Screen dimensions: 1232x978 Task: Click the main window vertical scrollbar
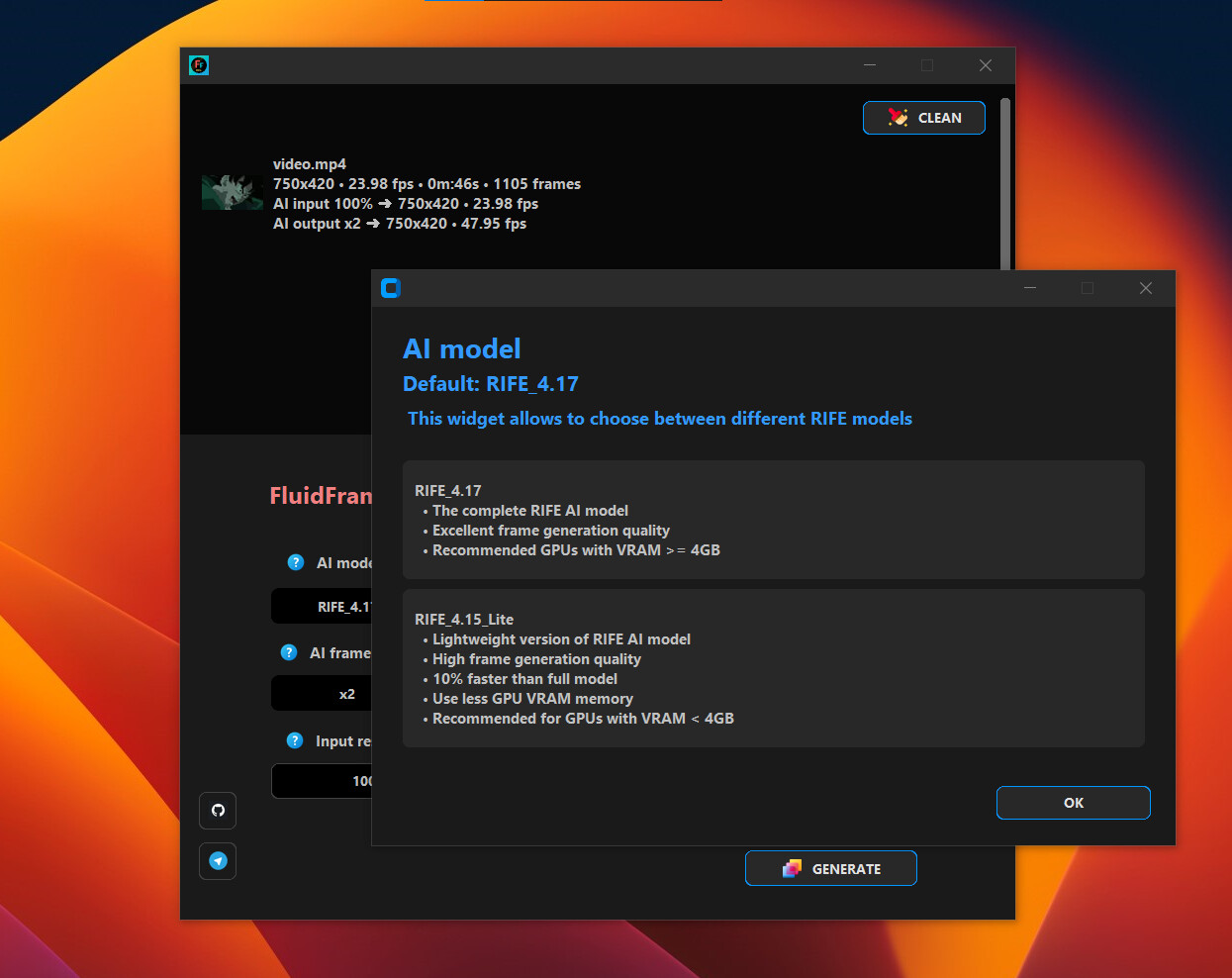pyautogui.click(x=1005, y=183)
